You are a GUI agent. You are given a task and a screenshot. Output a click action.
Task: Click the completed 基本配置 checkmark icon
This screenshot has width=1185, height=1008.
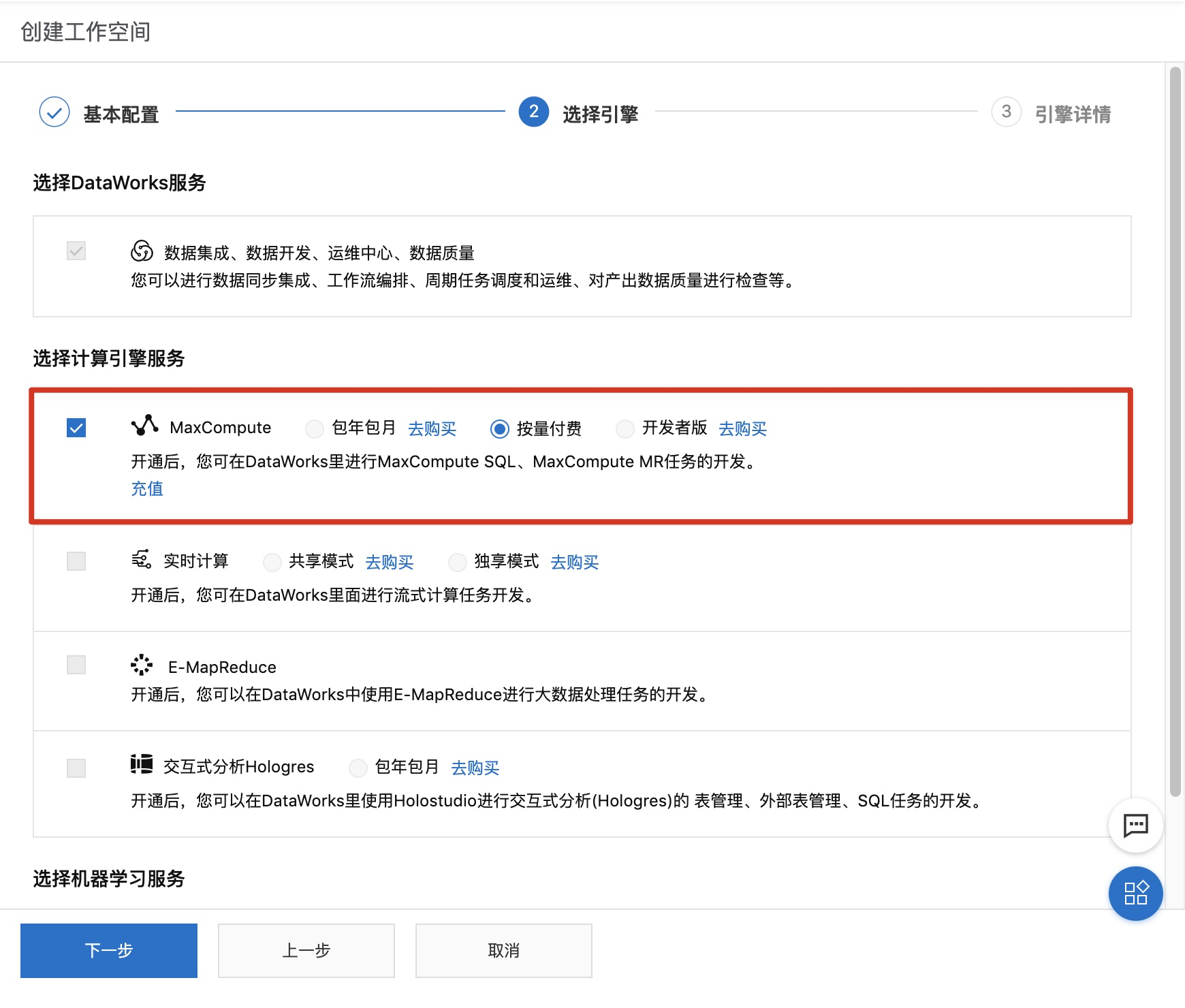point(54,112)
